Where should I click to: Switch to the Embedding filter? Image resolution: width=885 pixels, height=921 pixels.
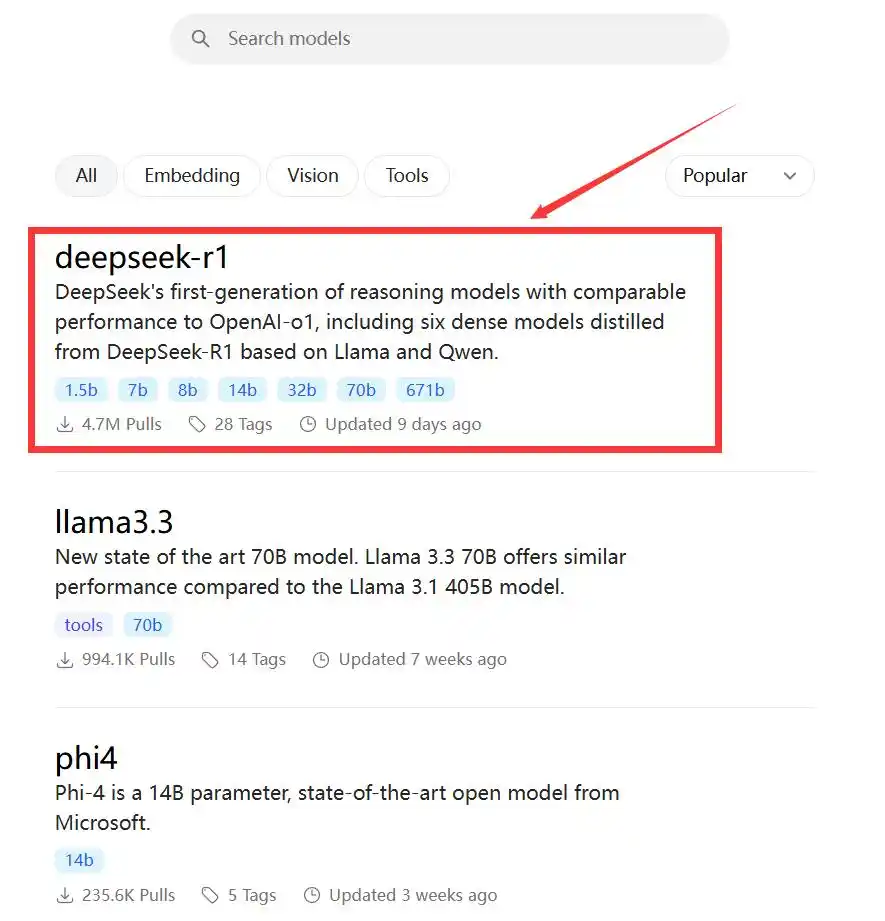192,176
